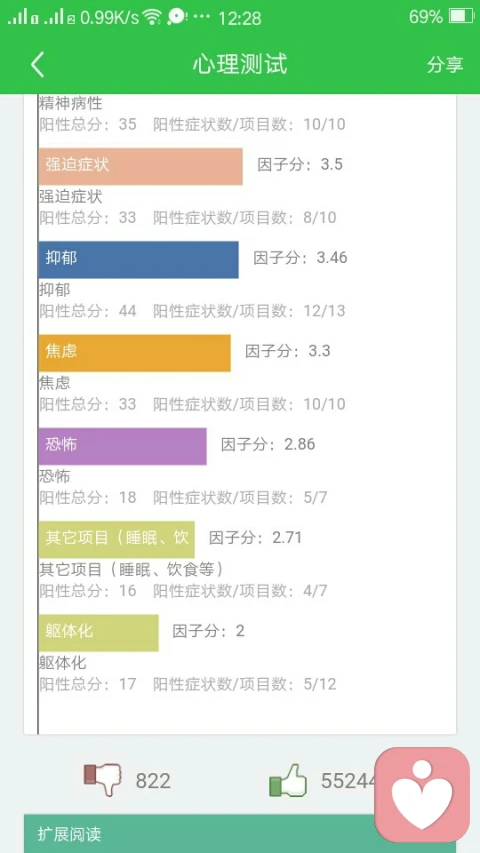Select the orange 焦虑 bar

tap(134, 353)
